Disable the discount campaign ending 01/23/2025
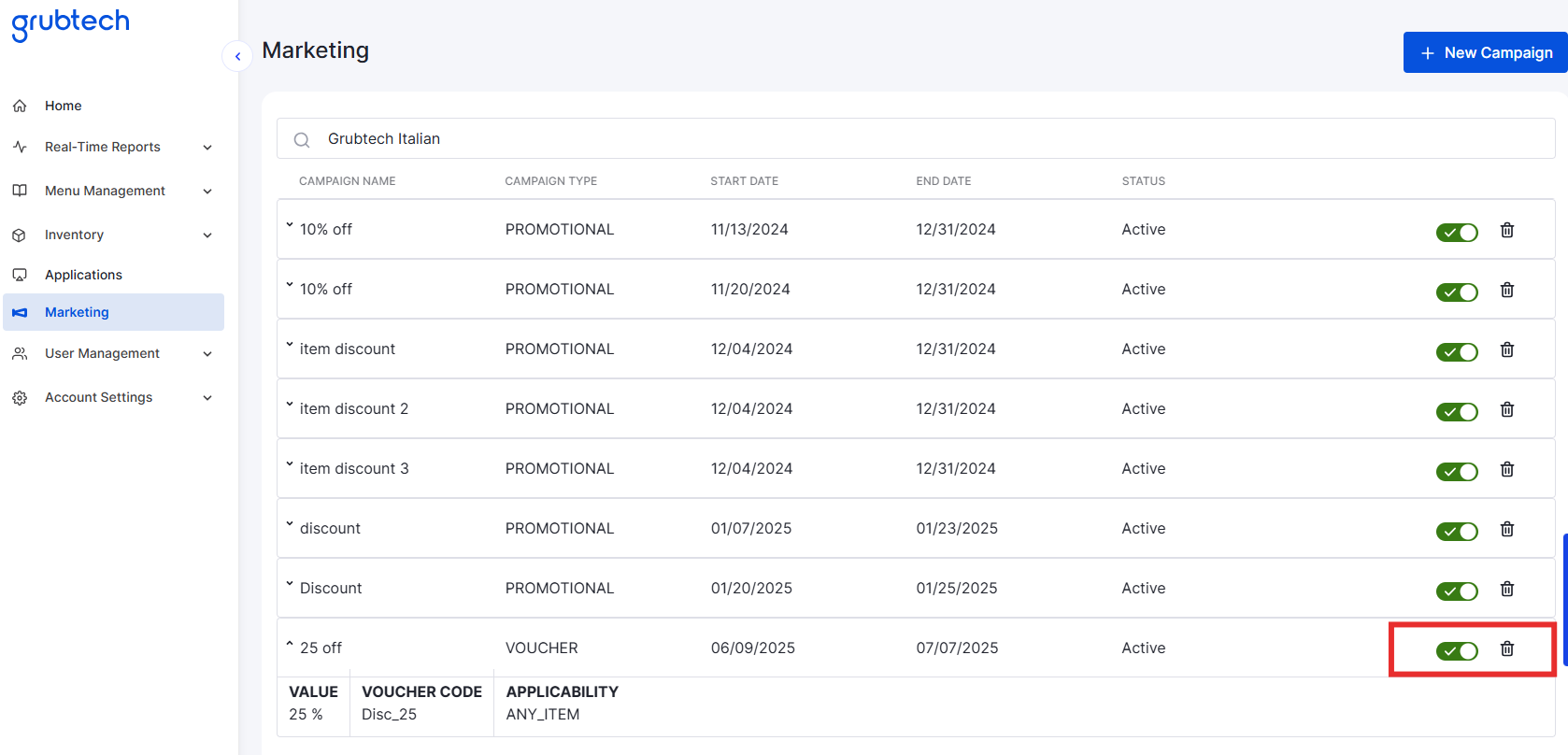 click(x=1457, y=532)
